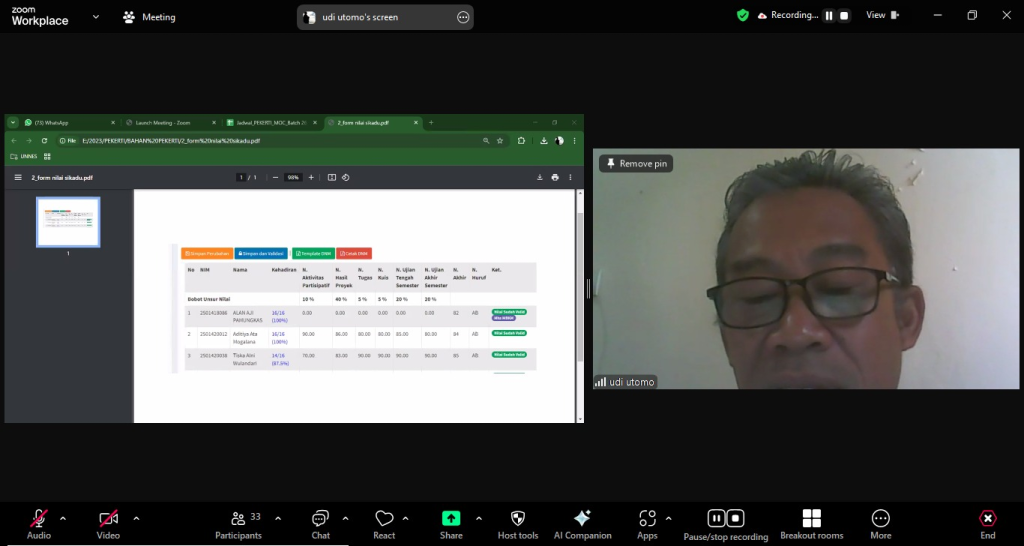Image resolution: width=1024 pixels, height=546 pixels.
Task: Open the AI Companion
Action: [x=582, y=519]
